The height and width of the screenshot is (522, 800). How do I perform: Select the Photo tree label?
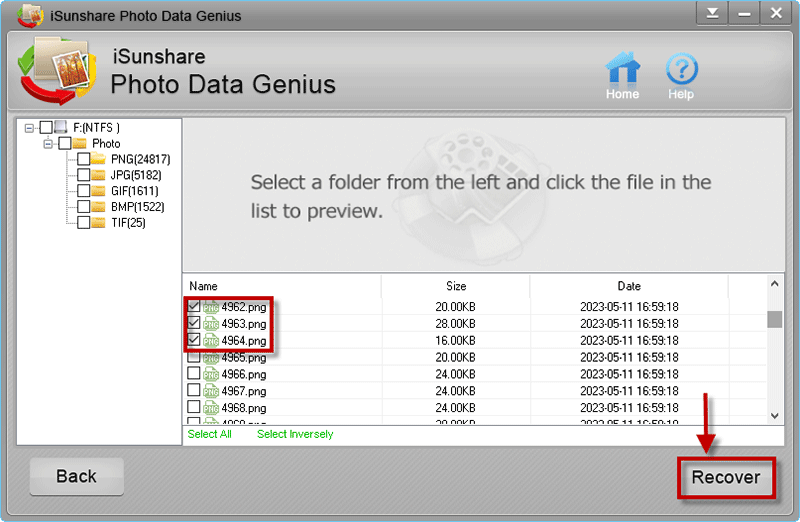pos(106,143)
